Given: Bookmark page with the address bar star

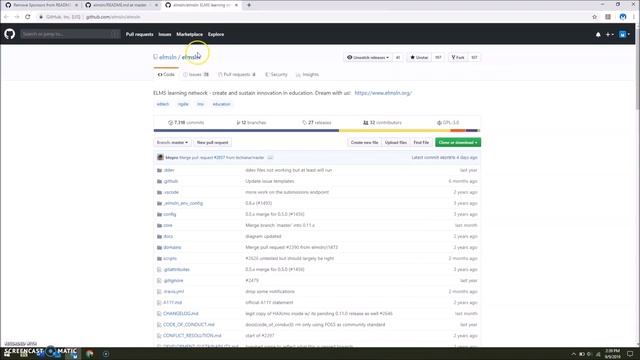Looking at the screenshot, I should [x=594, y=17].
